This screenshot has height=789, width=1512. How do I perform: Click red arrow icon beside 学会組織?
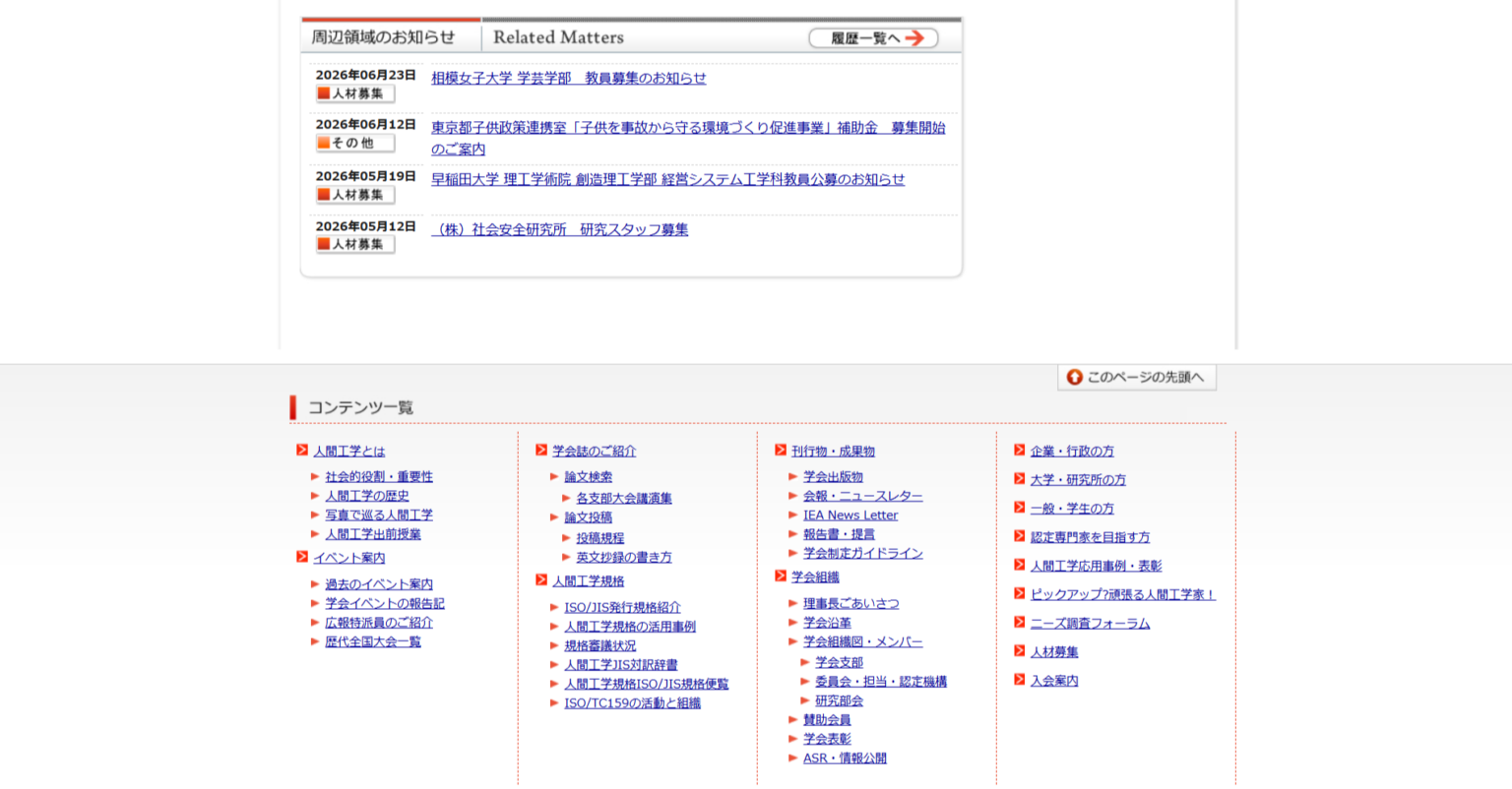[x=781, y=577]
